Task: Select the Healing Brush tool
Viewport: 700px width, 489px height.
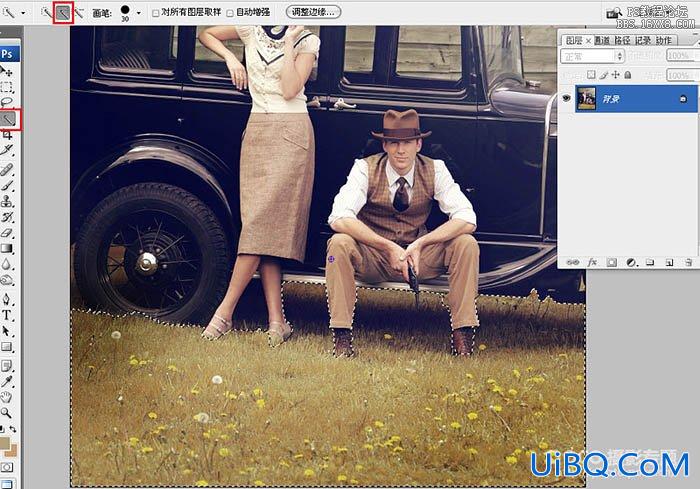Action: tap(7, 170)
